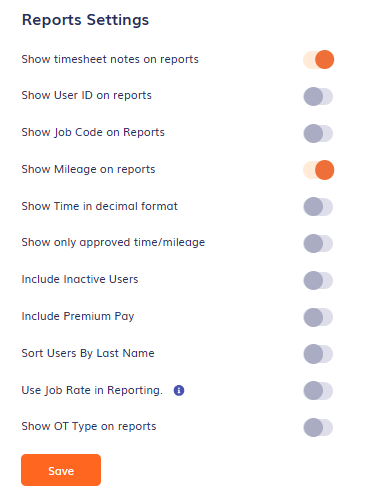Click the Show OT Type on reports label
This screenshot has width=373, height=501.
click(89, 427)
